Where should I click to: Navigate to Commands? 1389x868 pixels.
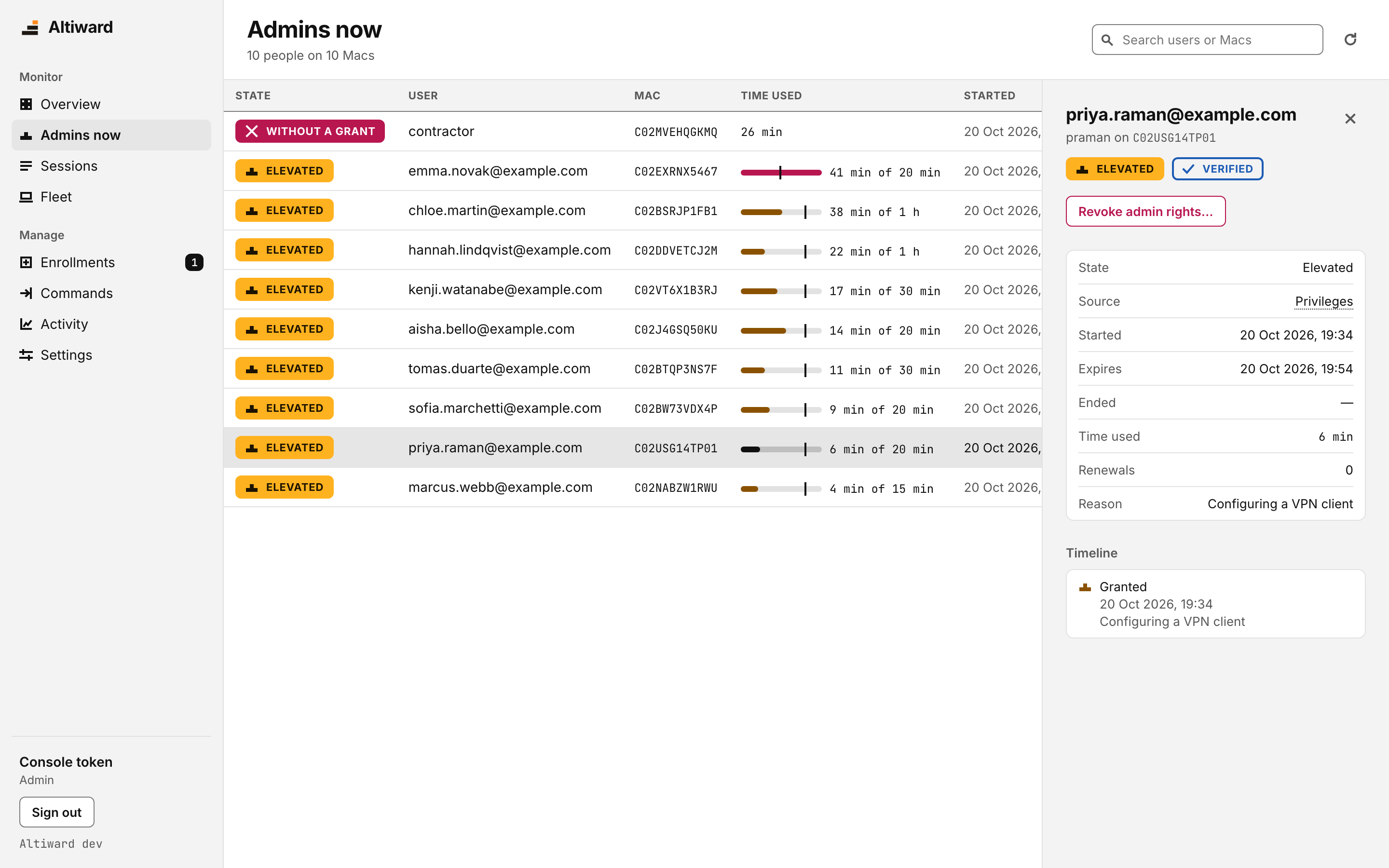pos(111,293)
